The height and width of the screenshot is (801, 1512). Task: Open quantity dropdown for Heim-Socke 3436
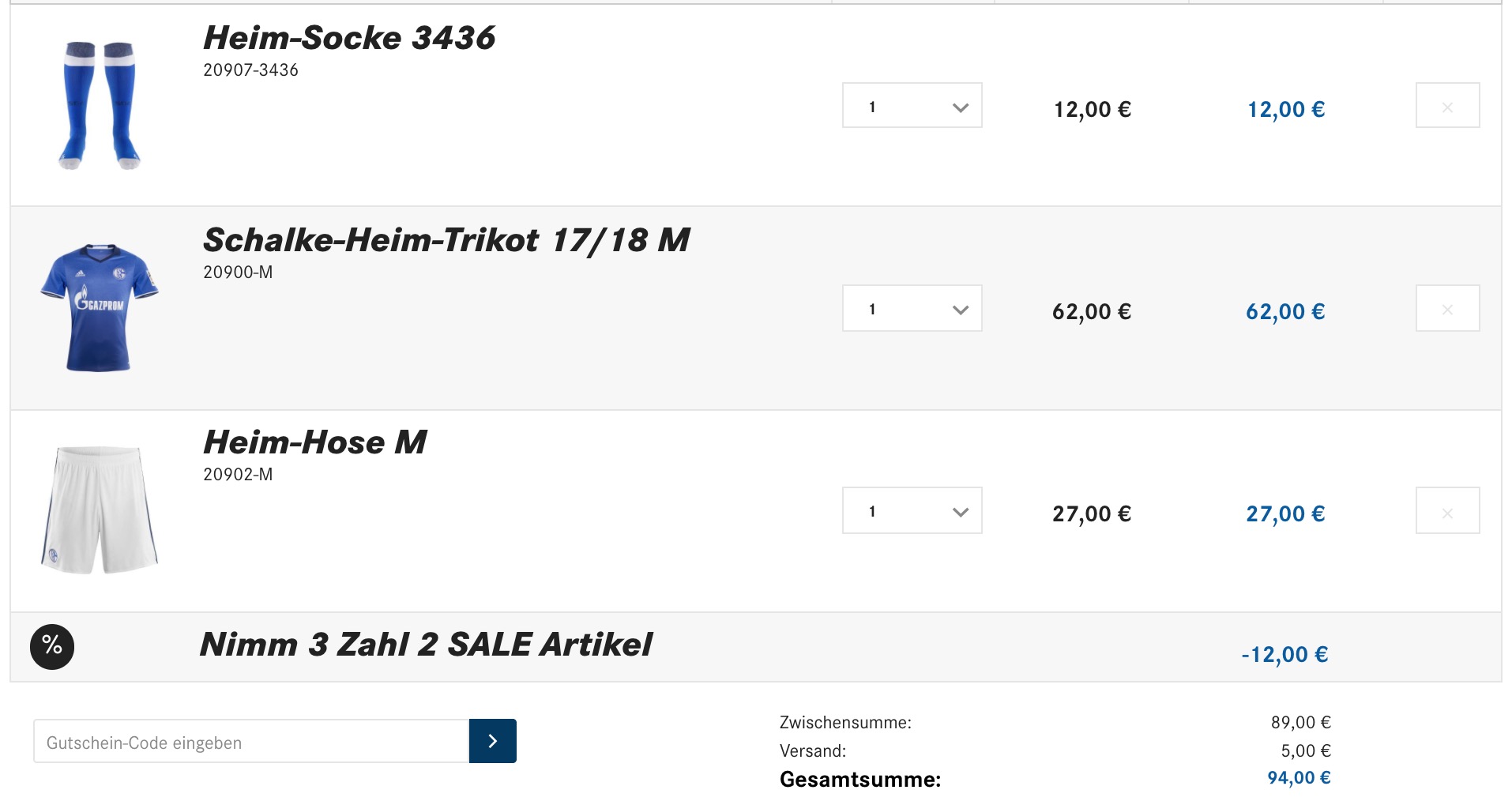coord(912,106)
